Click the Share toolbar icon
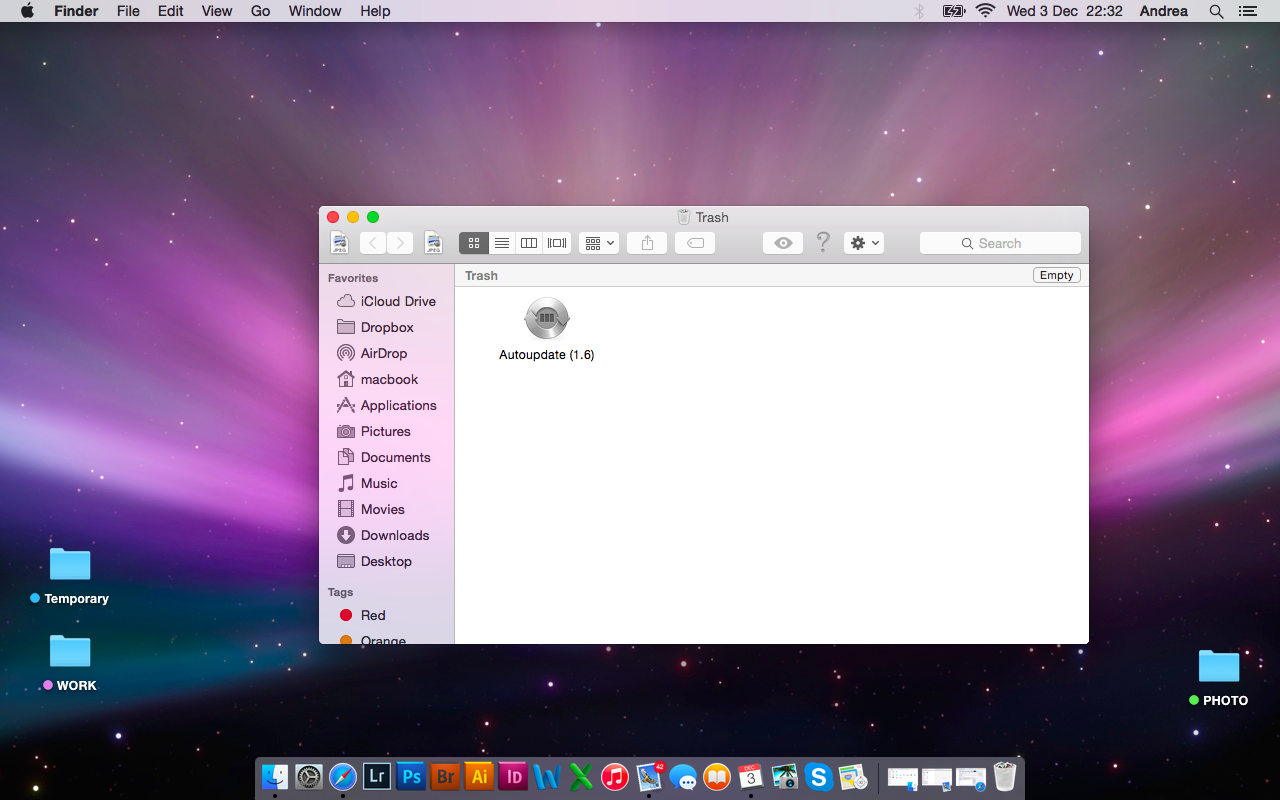1280x800 pixels. (647, 243)
